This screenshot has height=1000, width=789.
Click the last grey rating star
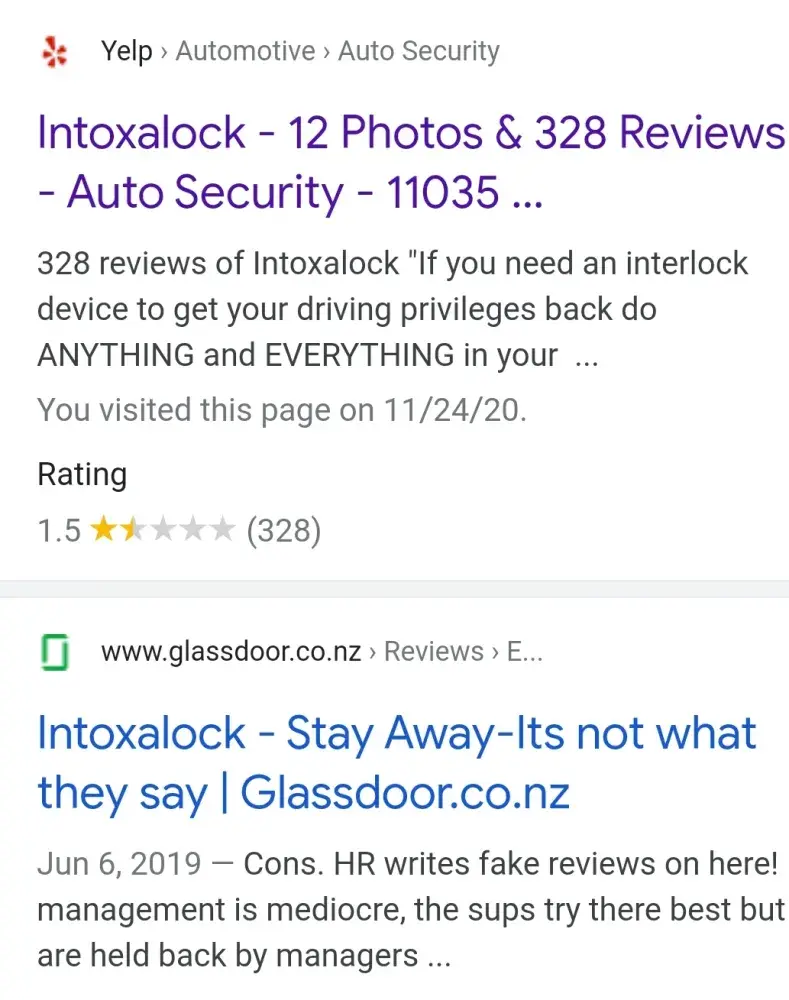(222, 529)
